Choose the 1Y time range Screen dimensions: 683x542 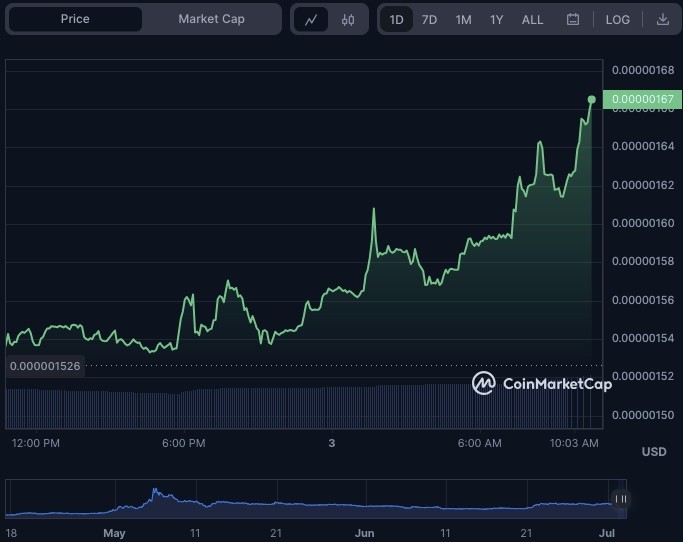[x=496, y=20]
